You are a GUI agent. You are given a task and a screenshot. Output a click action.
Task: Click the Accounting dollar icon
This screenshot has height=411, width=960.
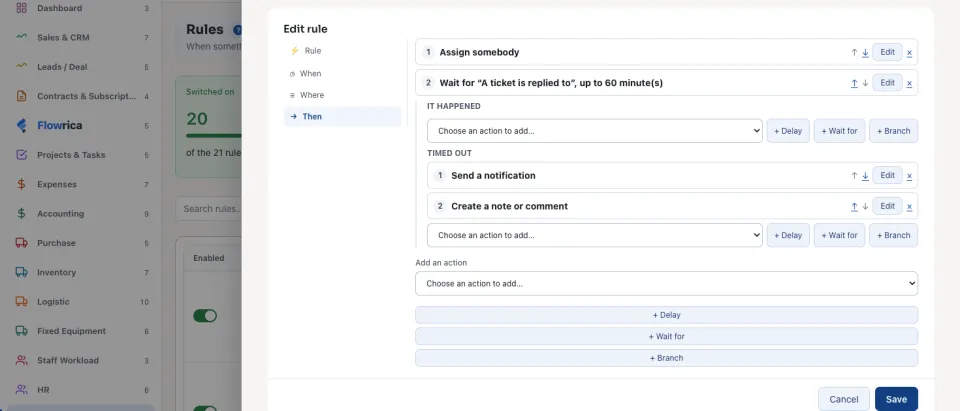21,213
